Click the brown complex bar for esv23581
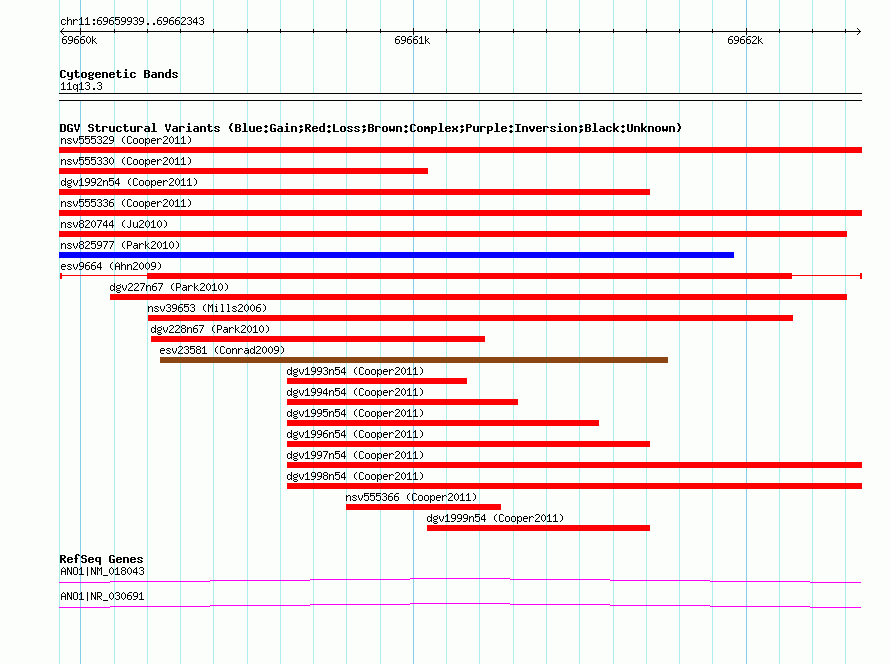Viewport: 890px width, 664px height. (x=414, y=360)
